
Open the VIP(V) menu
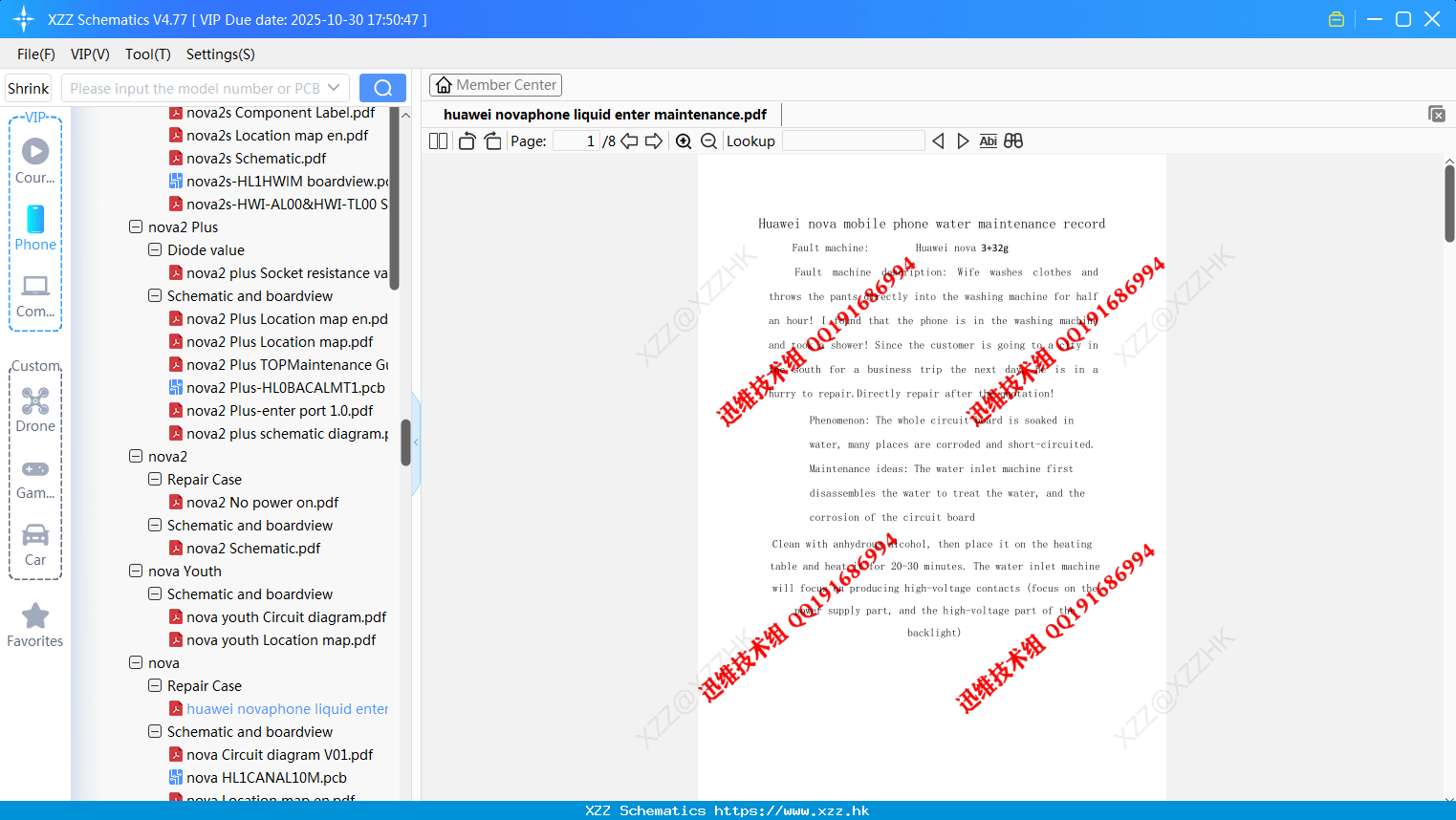pyautogui.click(x=90, y=54)
